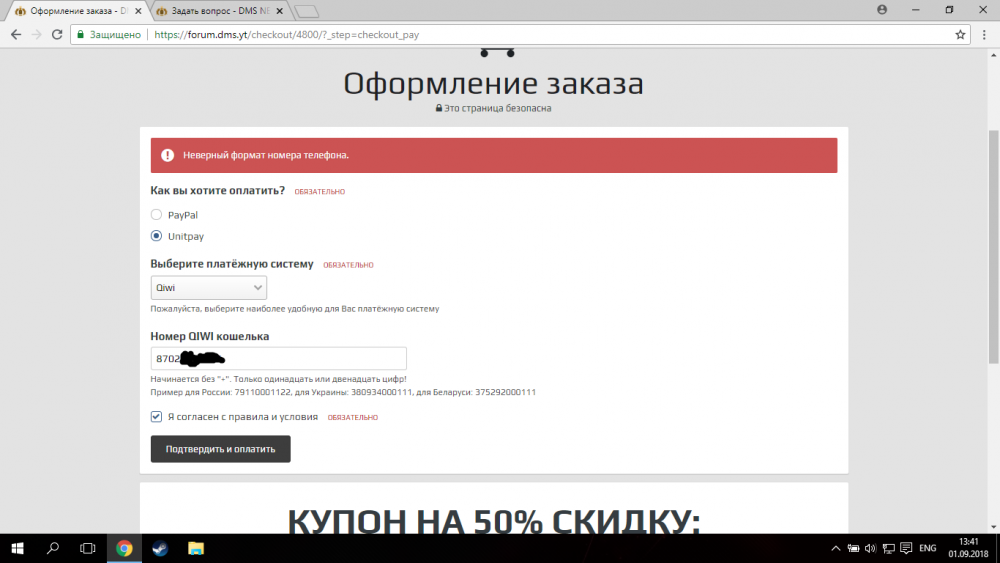Viewport: 1000px width, 563px height.
Task: Open the Chrome three-dot menu
Action: (984, 34)
